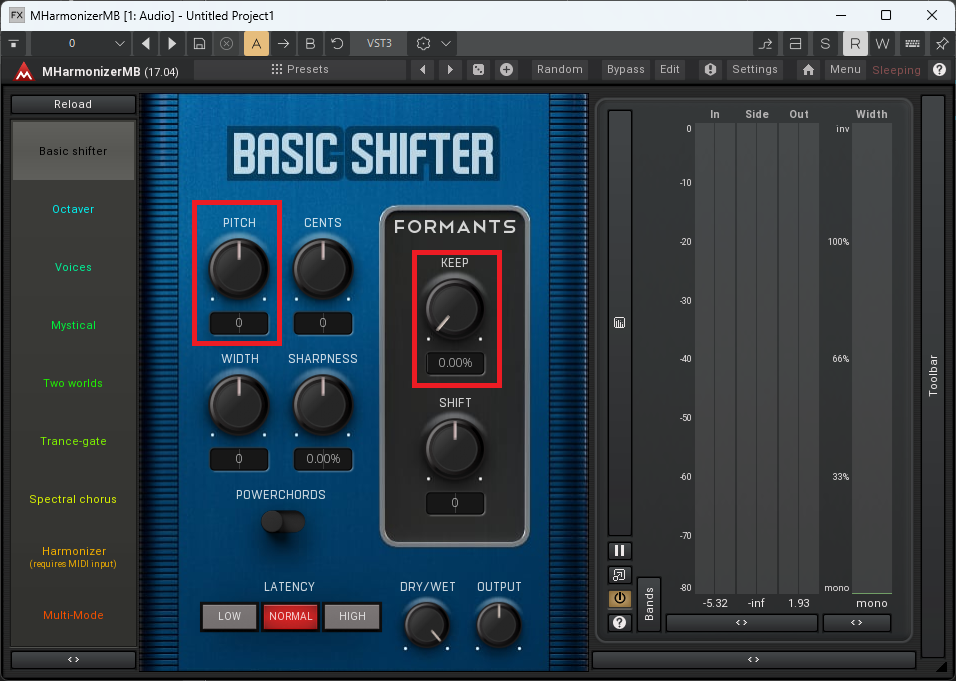Click the previous preset arrow in the host toolbar
Image resolution: width=956 pixels, height=681 pixels.
pyautogui.click(x=145, y=43)
